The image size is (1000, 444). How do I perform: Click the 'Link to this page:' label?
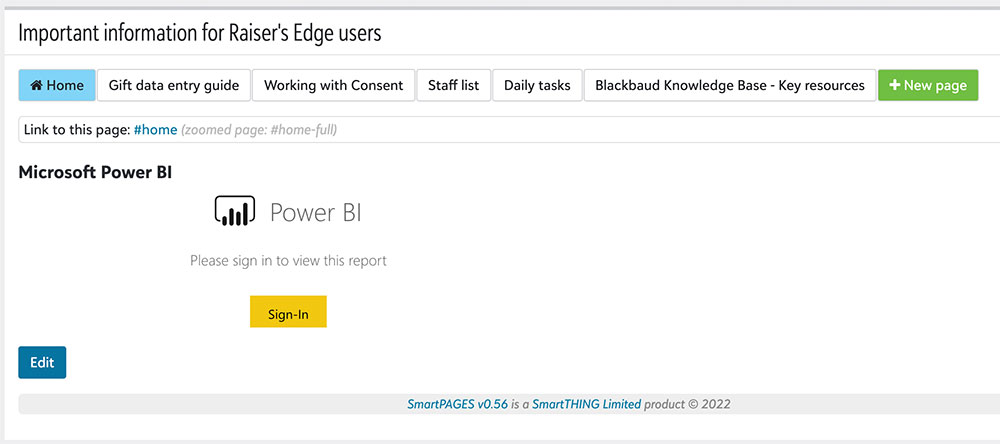click(77, 130)
